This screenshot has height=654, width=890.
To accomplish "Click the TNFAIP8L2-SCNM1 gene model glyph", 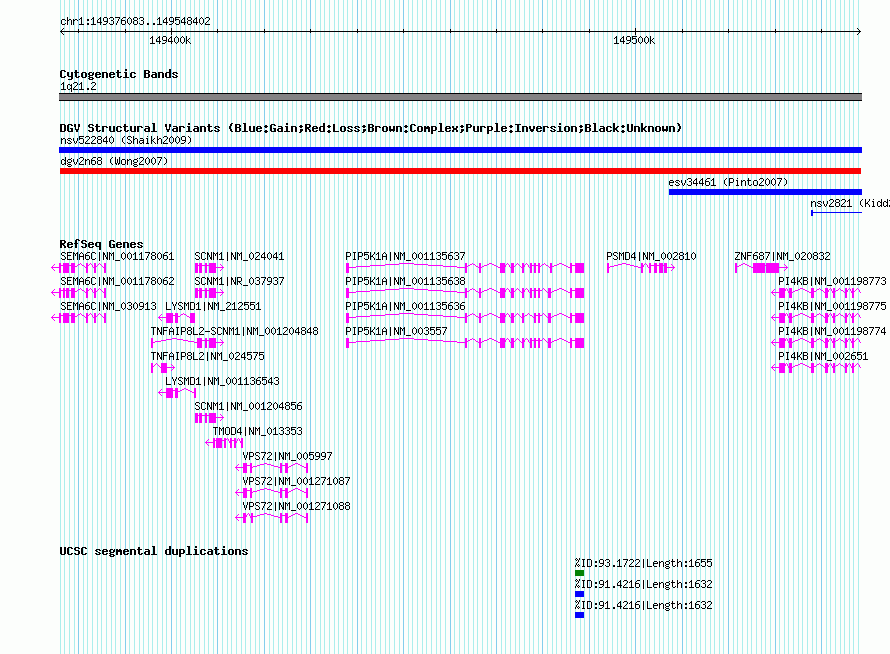I will pos(187,343).
